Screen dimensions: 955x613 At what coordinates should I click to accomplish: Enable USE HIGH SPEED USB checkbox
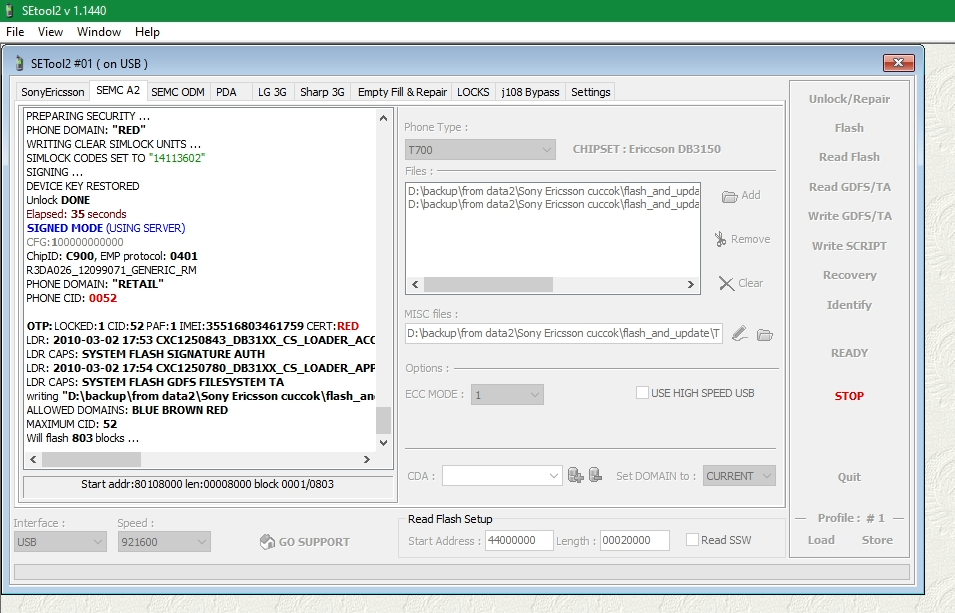(x=642, y=393)
